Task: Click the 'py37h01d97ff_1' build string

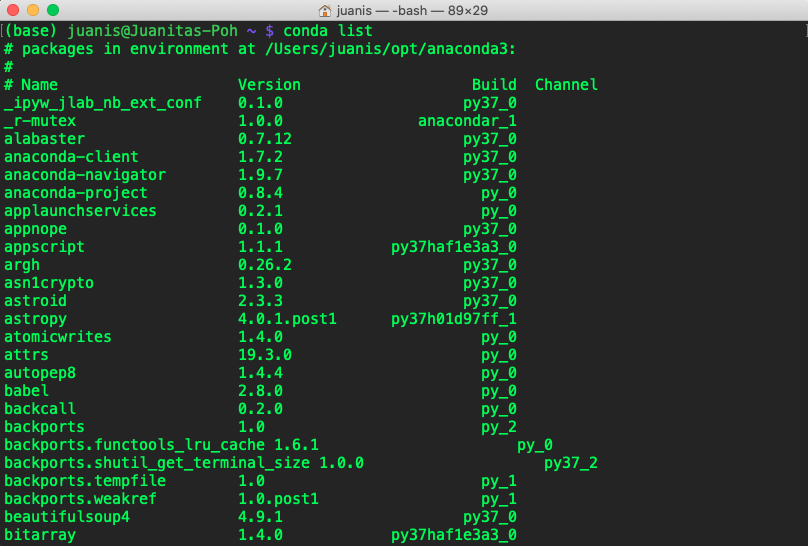Action: tap(454, 319)
